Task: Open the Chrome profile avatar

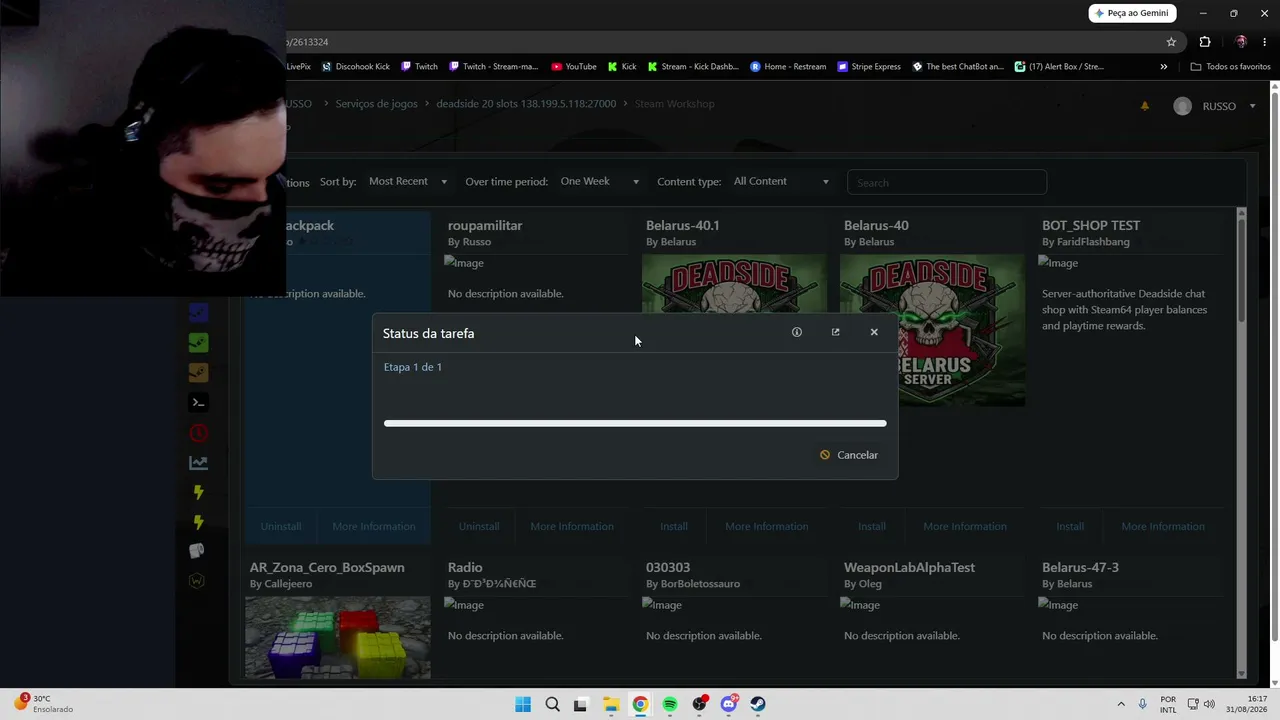Action: pos(1241,42)
